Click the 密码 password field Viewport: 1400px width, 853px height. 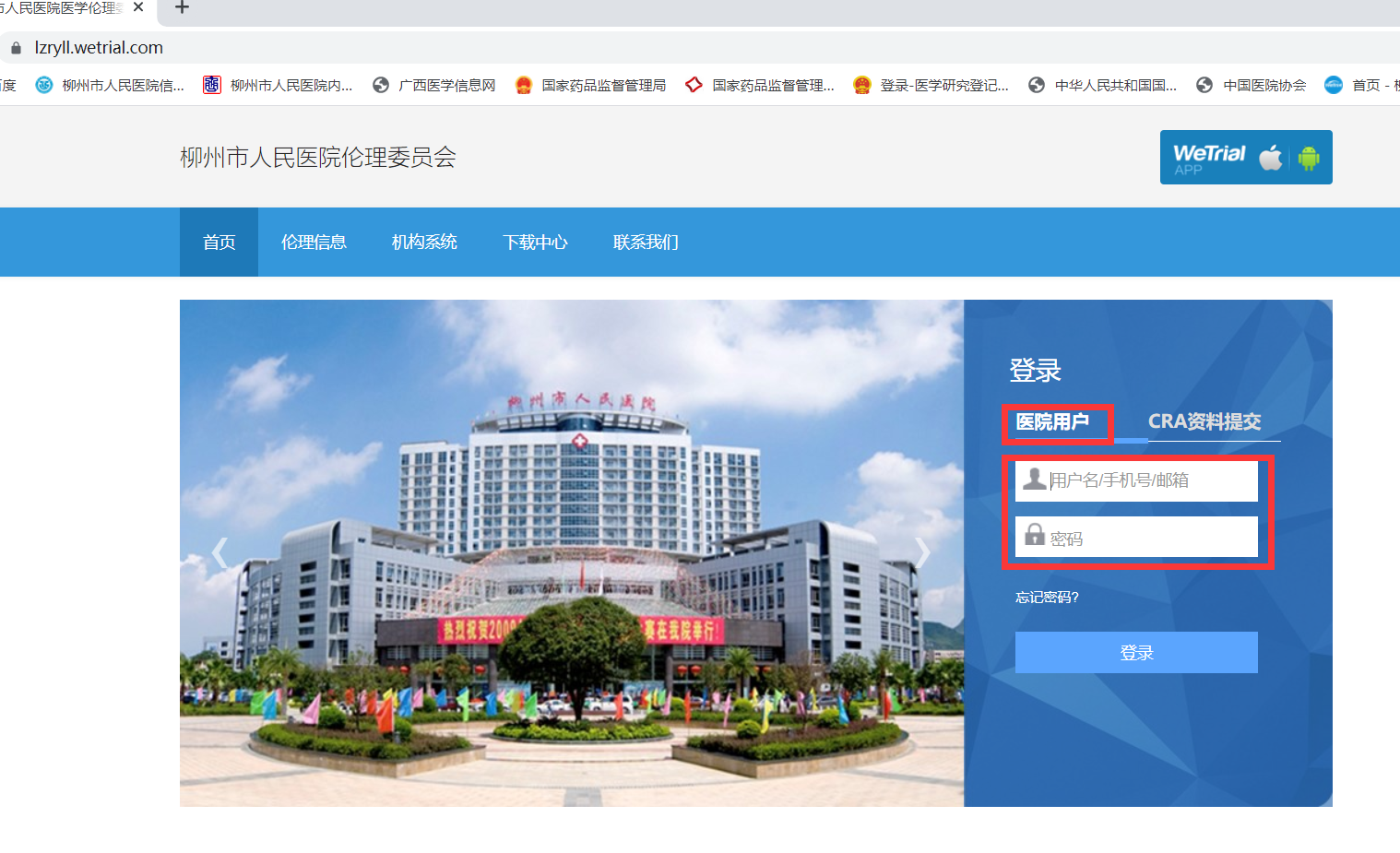pyautogui.click(x=1151, y=538)
